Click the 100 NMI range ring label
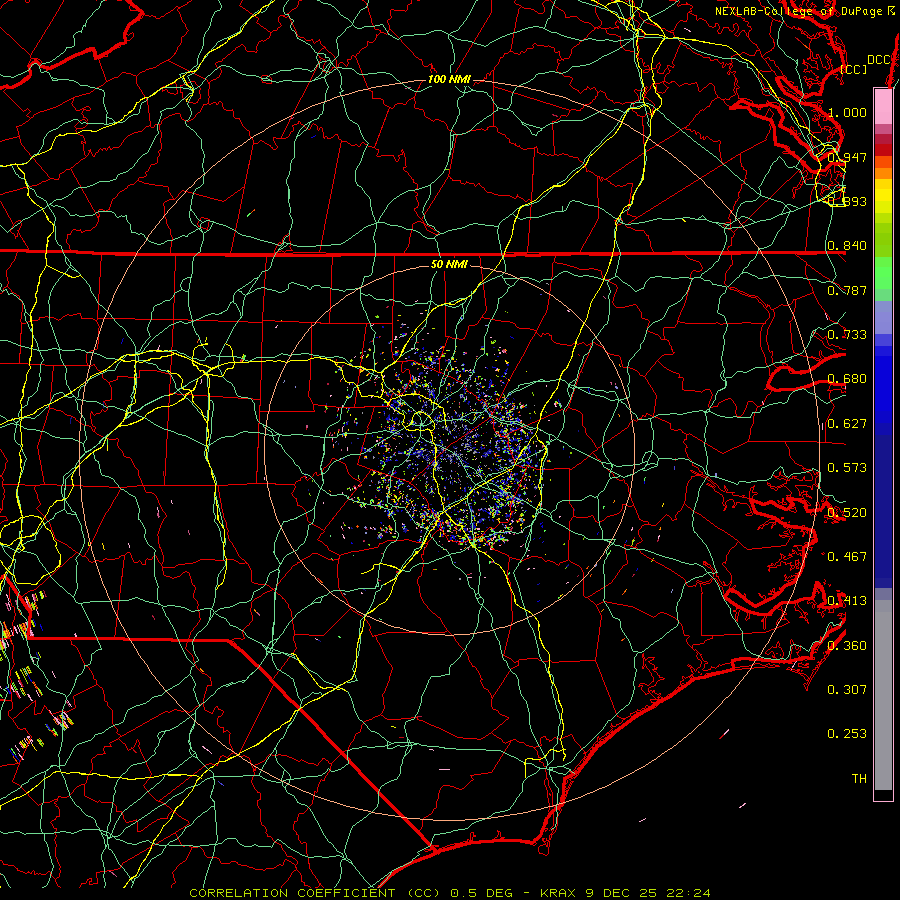The height and width of the screenshot is (900, 900). point(449,79)
